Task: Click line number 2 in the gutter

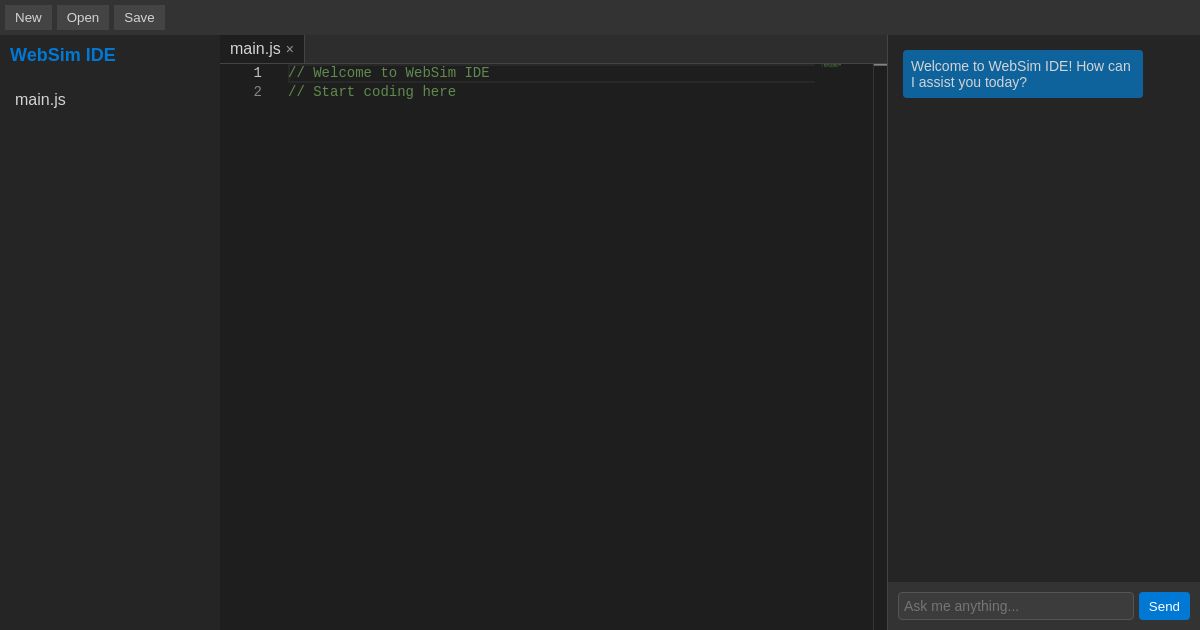Action: click(257, 91)
